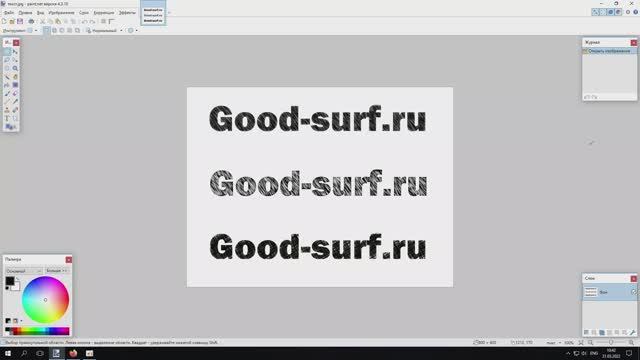Choose Replace selection mode
Screen dimensions: 640x360
[47, 31]
